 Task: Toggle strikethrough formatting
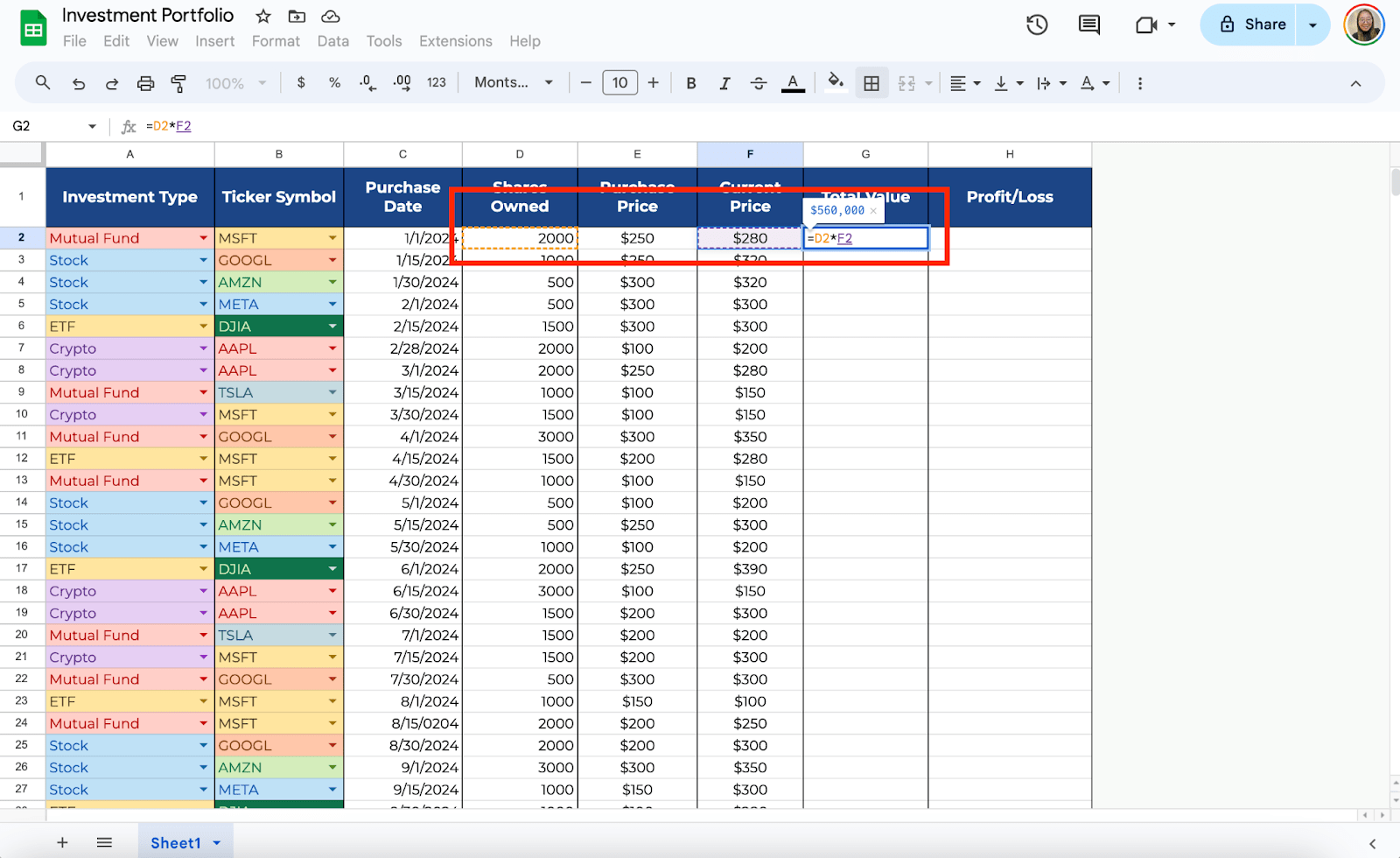pyautogui.click(x=759, y=83)
